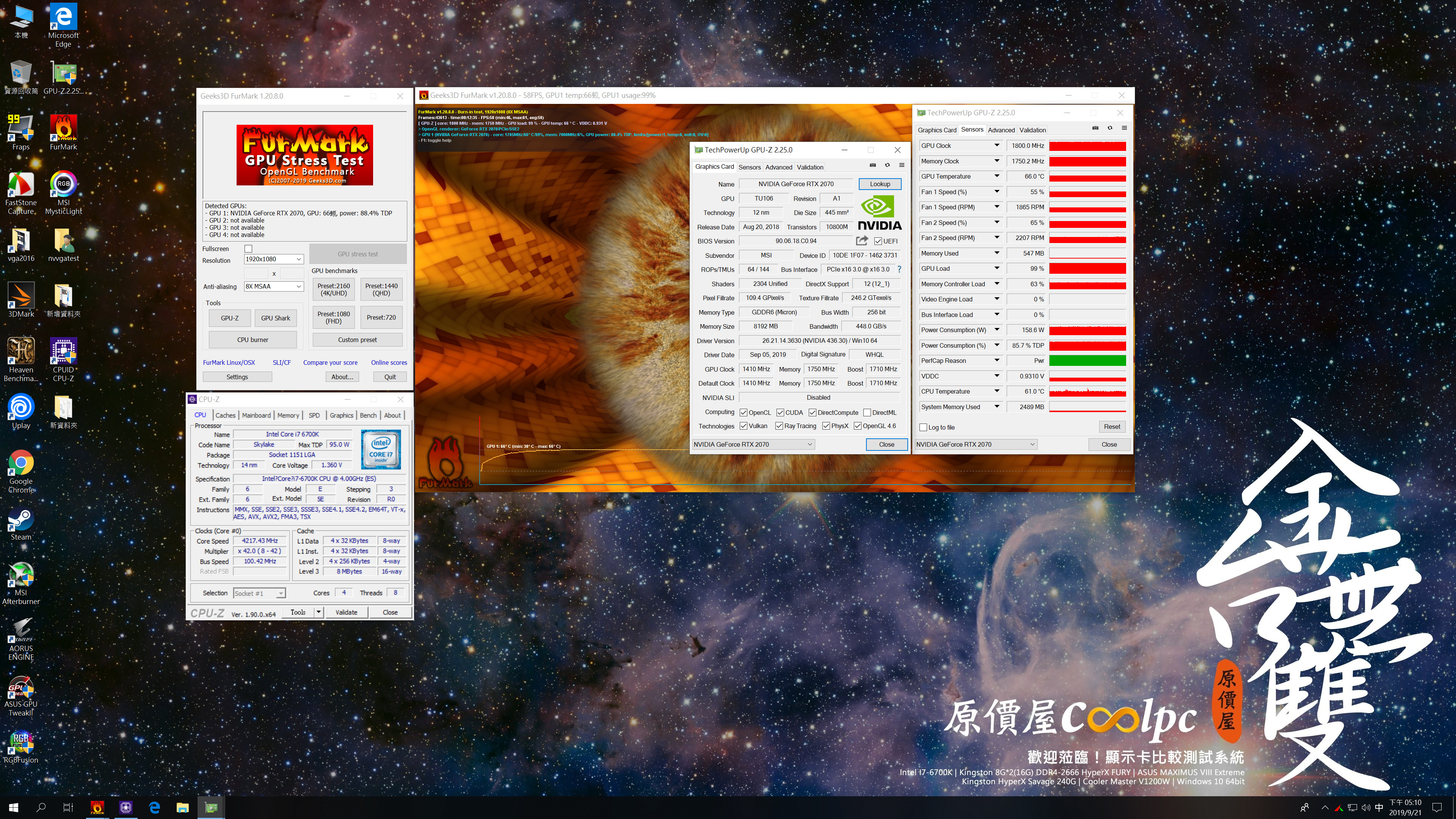The image size is (1456, 819).
Task: Open the Microsoft Edge desktop icon
Action: (x=63, y=25)
